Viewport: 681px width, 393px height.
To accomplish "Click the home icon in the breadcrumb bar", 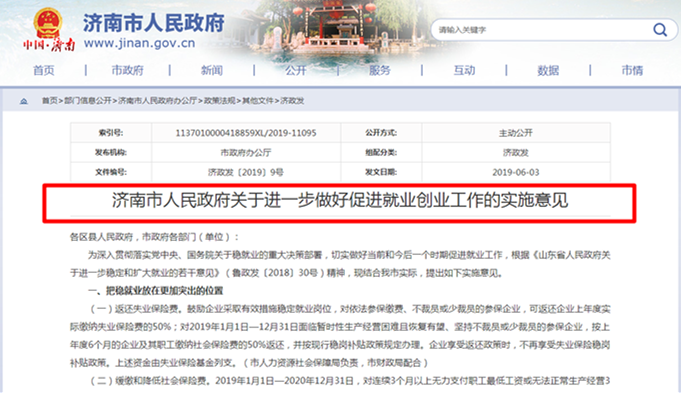I will point(23,101).
